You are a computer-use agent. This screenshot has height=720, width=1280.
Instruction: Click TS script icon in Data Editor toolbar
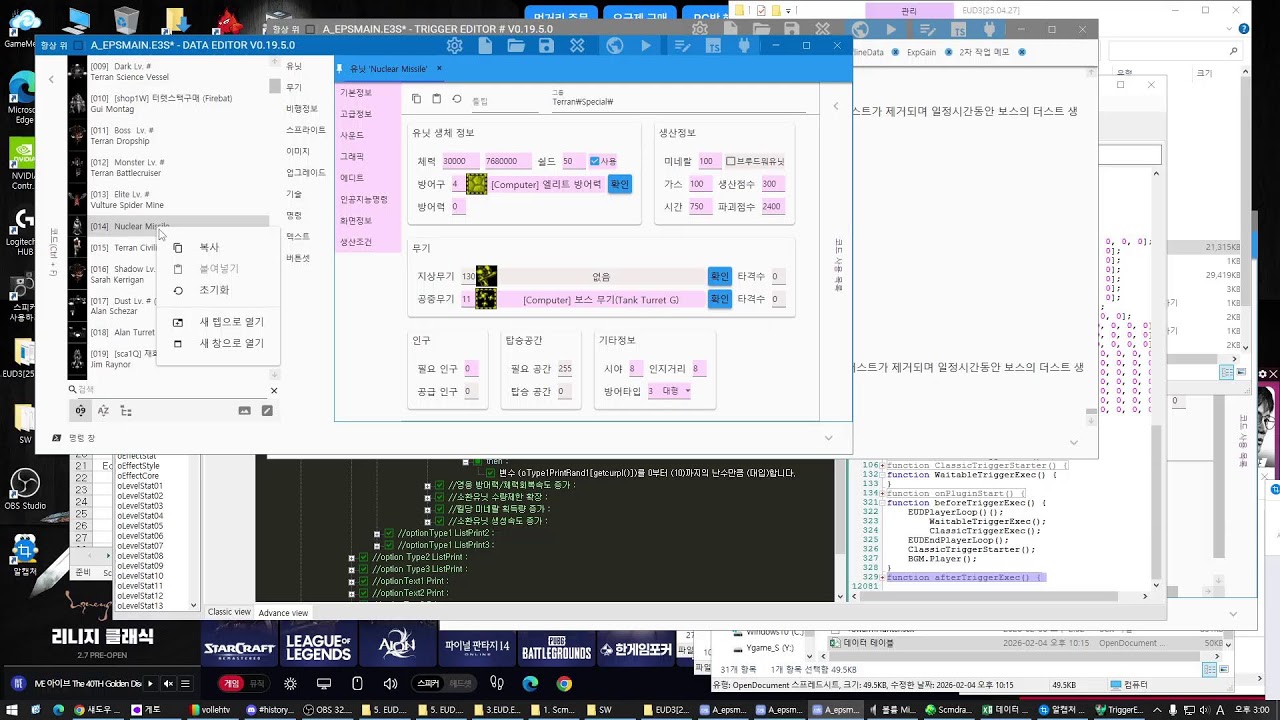pos(713,46)
